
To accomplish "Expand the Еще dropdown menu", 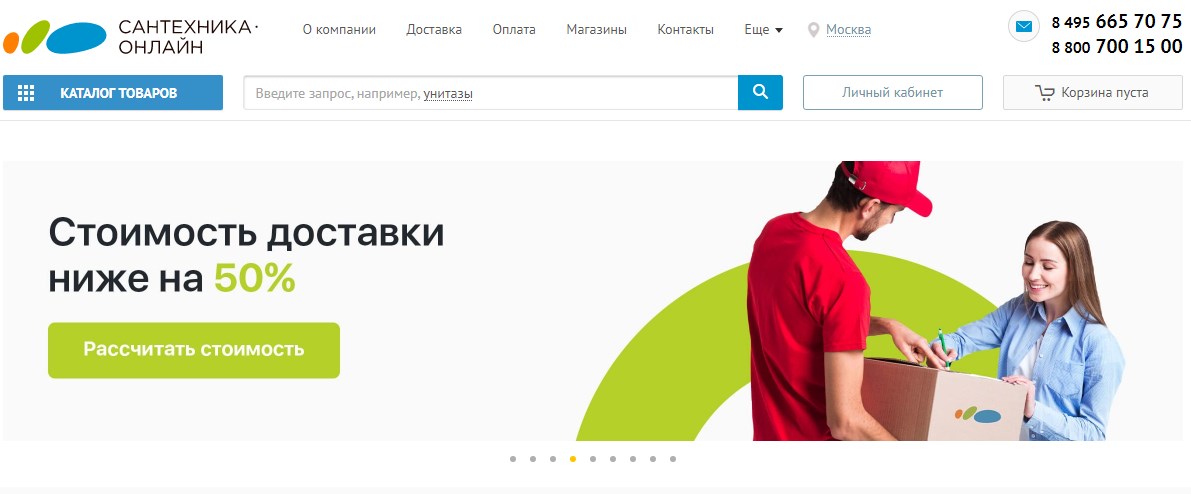I will (x=763, y=30).
